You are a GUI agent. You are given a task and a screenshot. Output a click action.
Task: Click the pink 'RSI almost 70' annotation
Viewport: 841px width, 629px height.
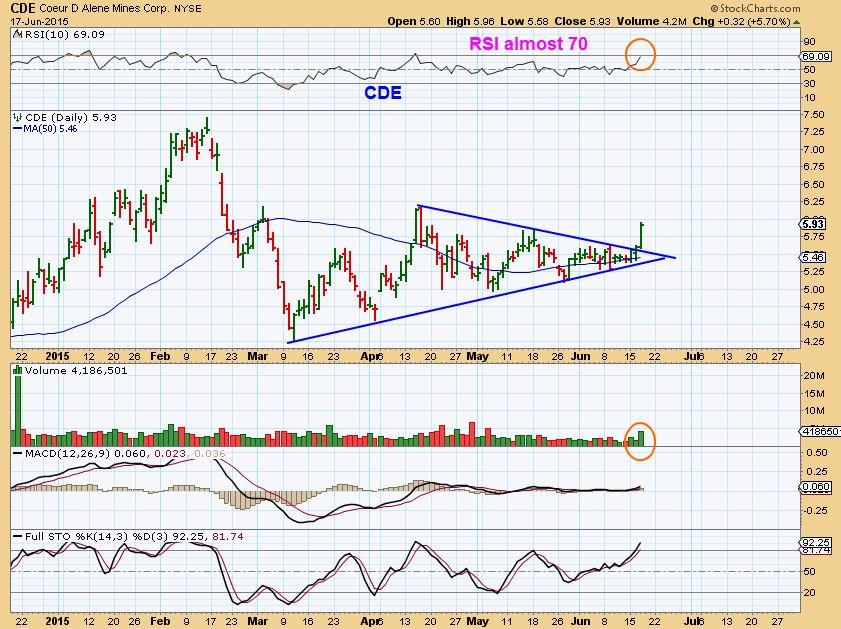pos(528,43)
